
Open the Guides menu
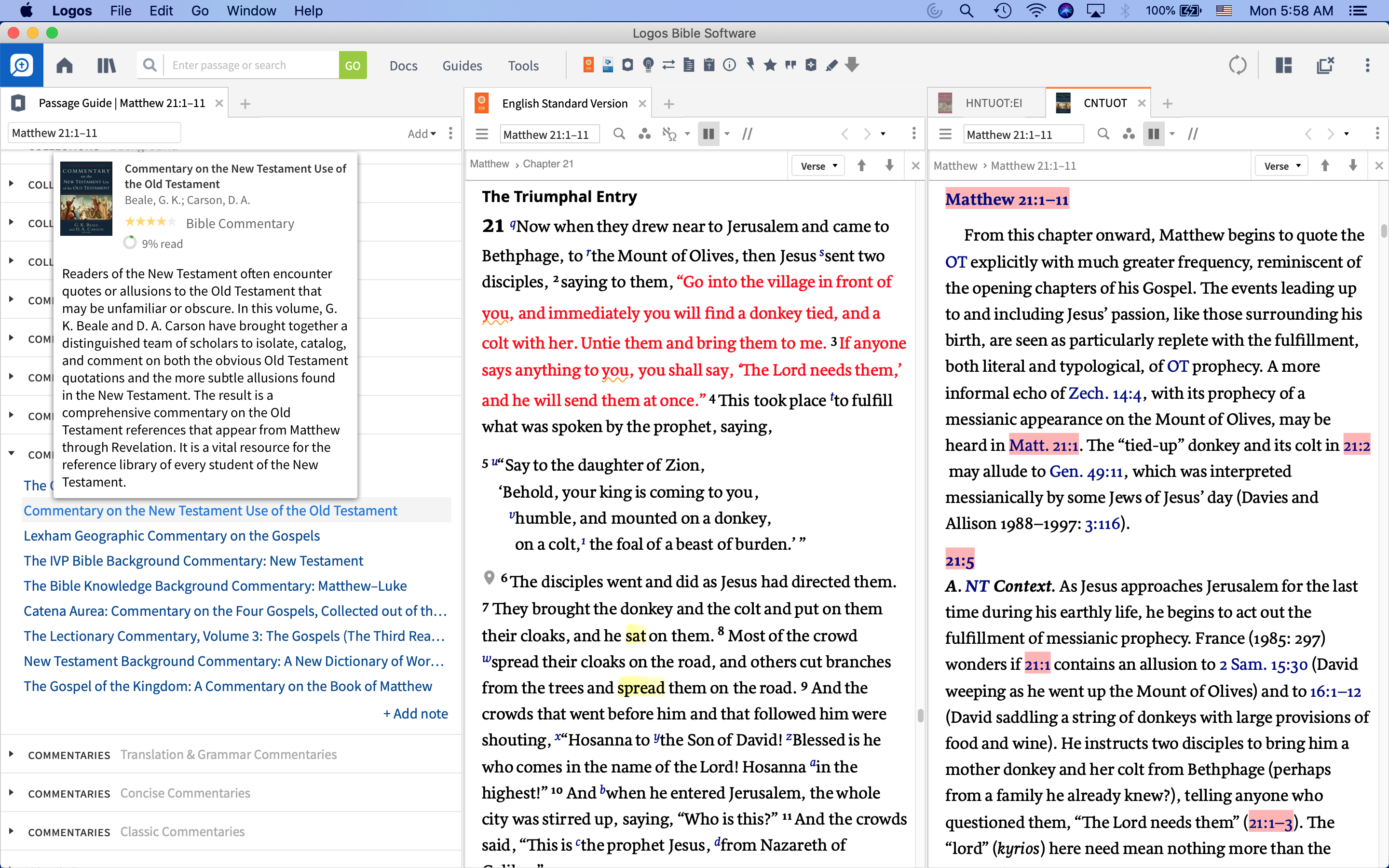click(x=462, y=66)
